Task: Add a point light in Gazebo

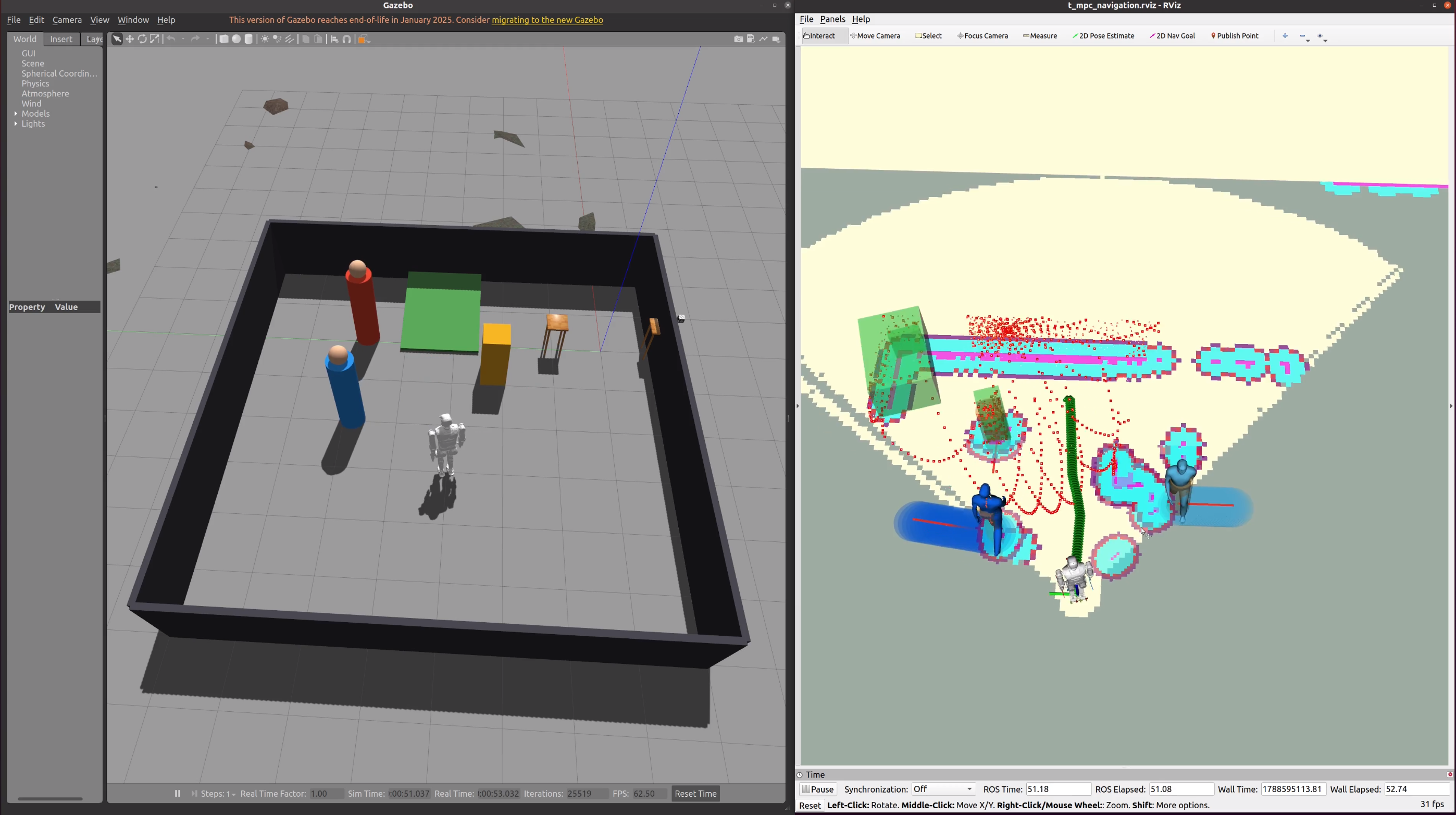Action: point(265,39)
